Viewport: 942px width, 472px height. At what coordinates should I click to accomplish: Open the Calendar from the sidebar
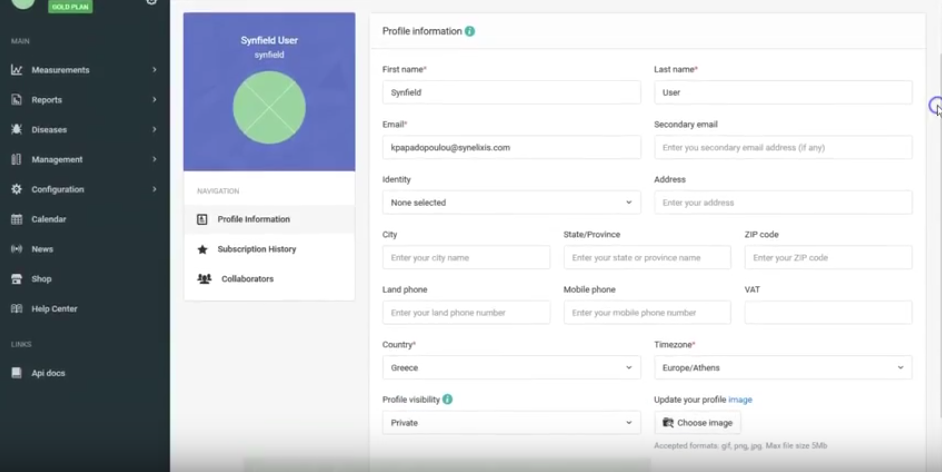48,219
